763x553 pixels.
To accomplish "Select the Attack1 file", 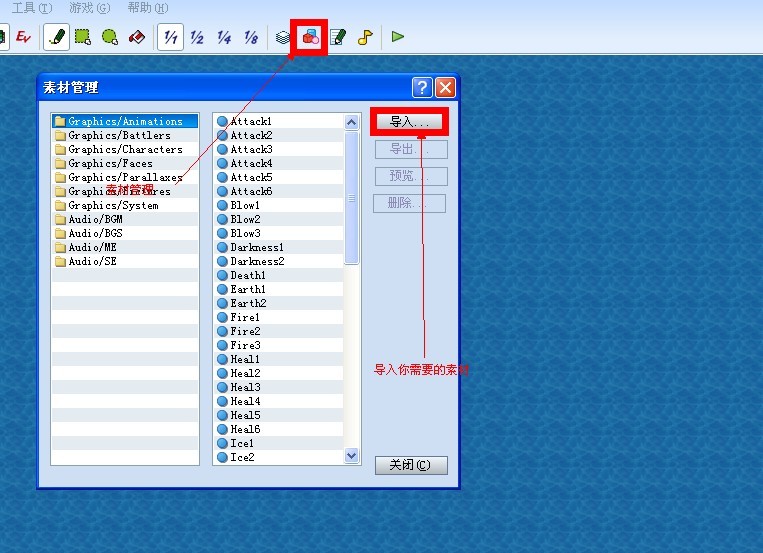I will pos(278,121).
